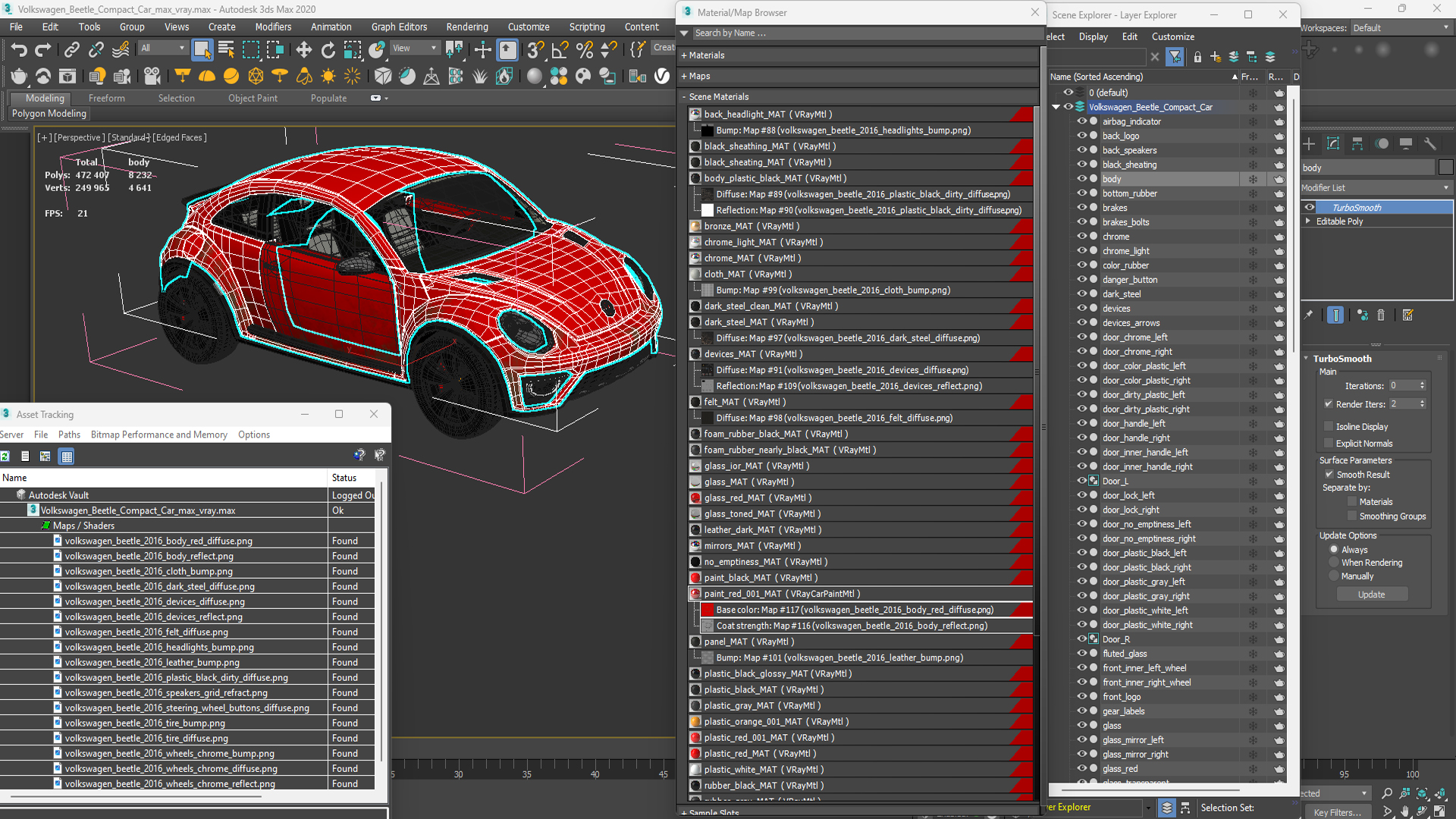Uncheck the Render Iters checkbox
This screenshot has height=819, width=1456.
click(x=1329, y=404)
